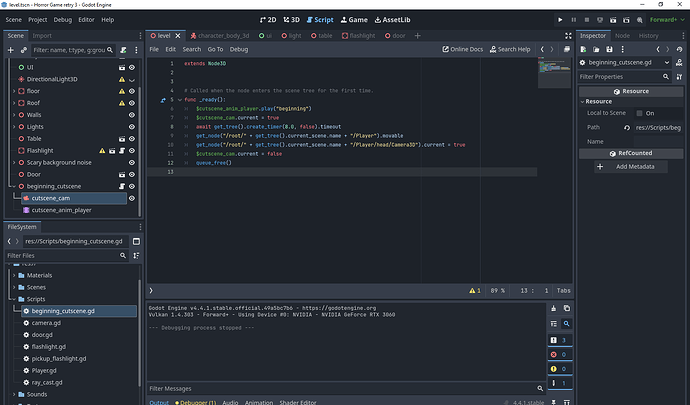Toggle visibility of UI node
The image size is (690, 405).
coord(132,67)
